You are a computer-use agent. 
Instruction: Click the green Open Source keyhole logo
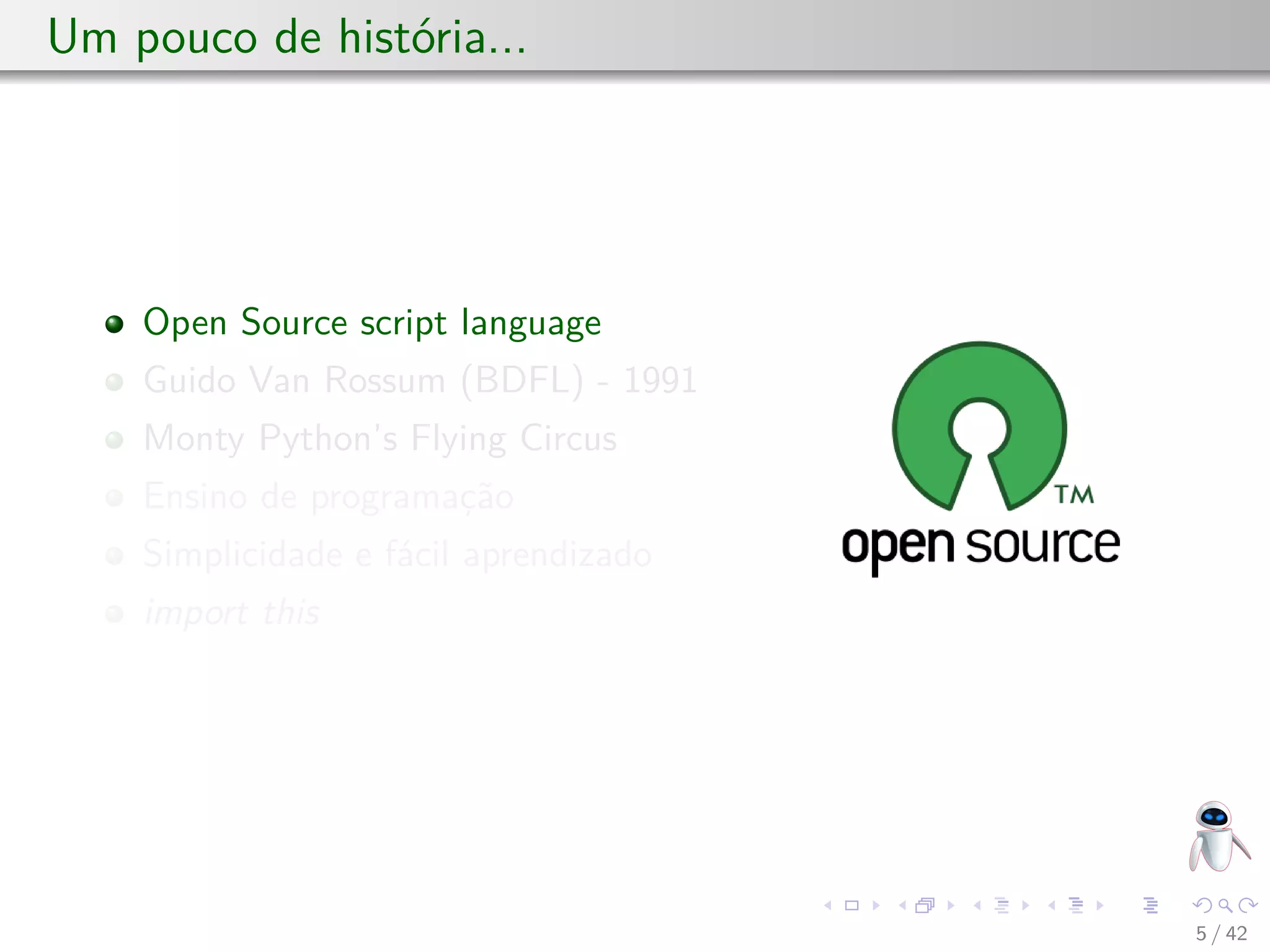click(980, 426)
